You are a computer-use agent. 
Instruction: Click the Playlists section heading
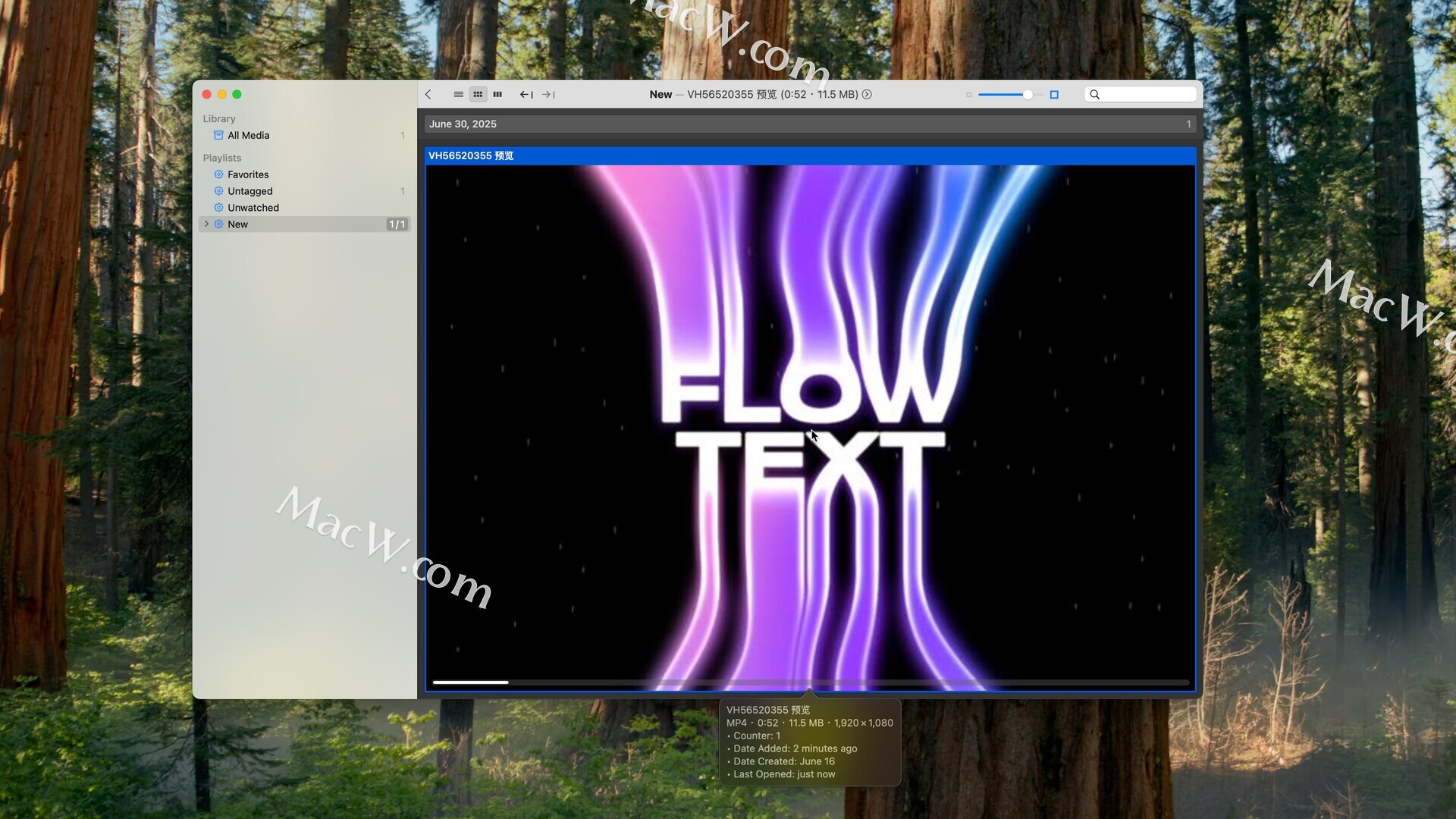pos(222,158)
